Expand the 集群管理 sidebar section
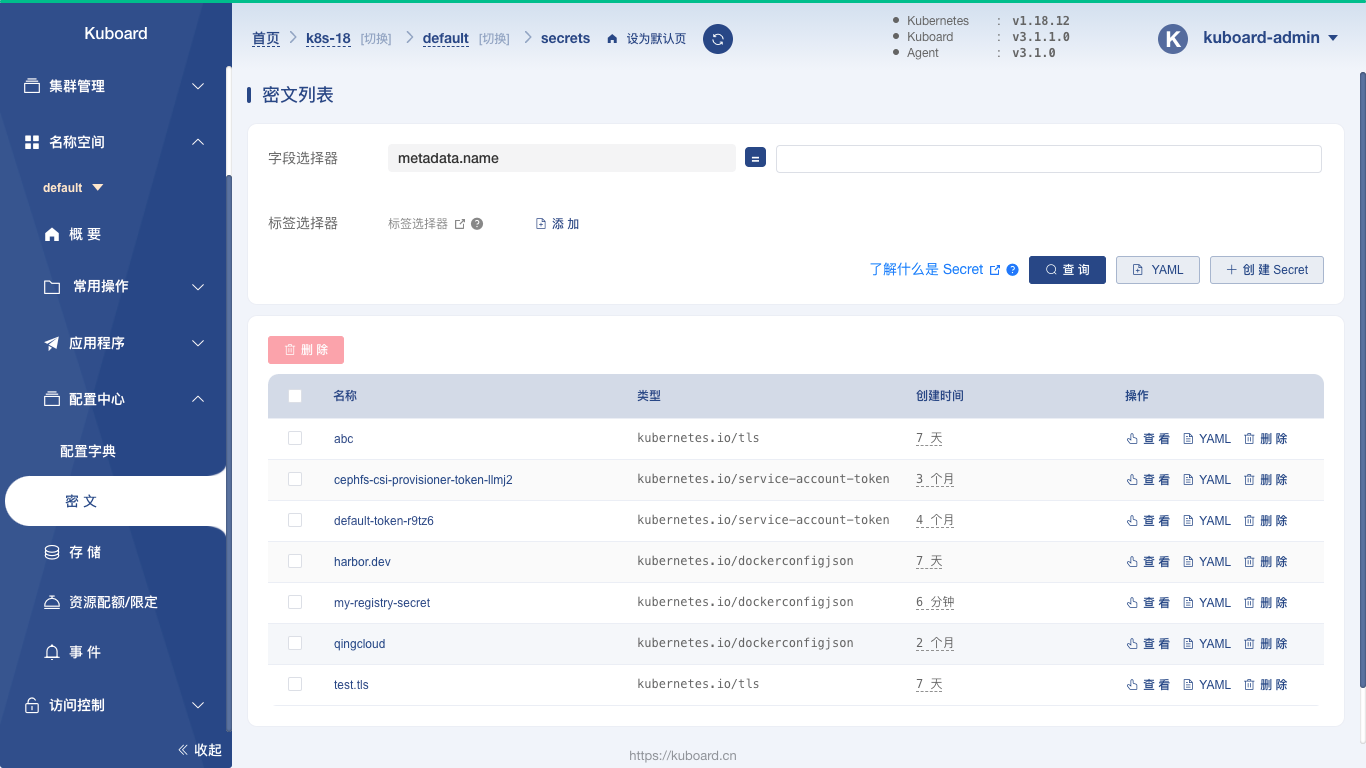 [x=115, y=86]
